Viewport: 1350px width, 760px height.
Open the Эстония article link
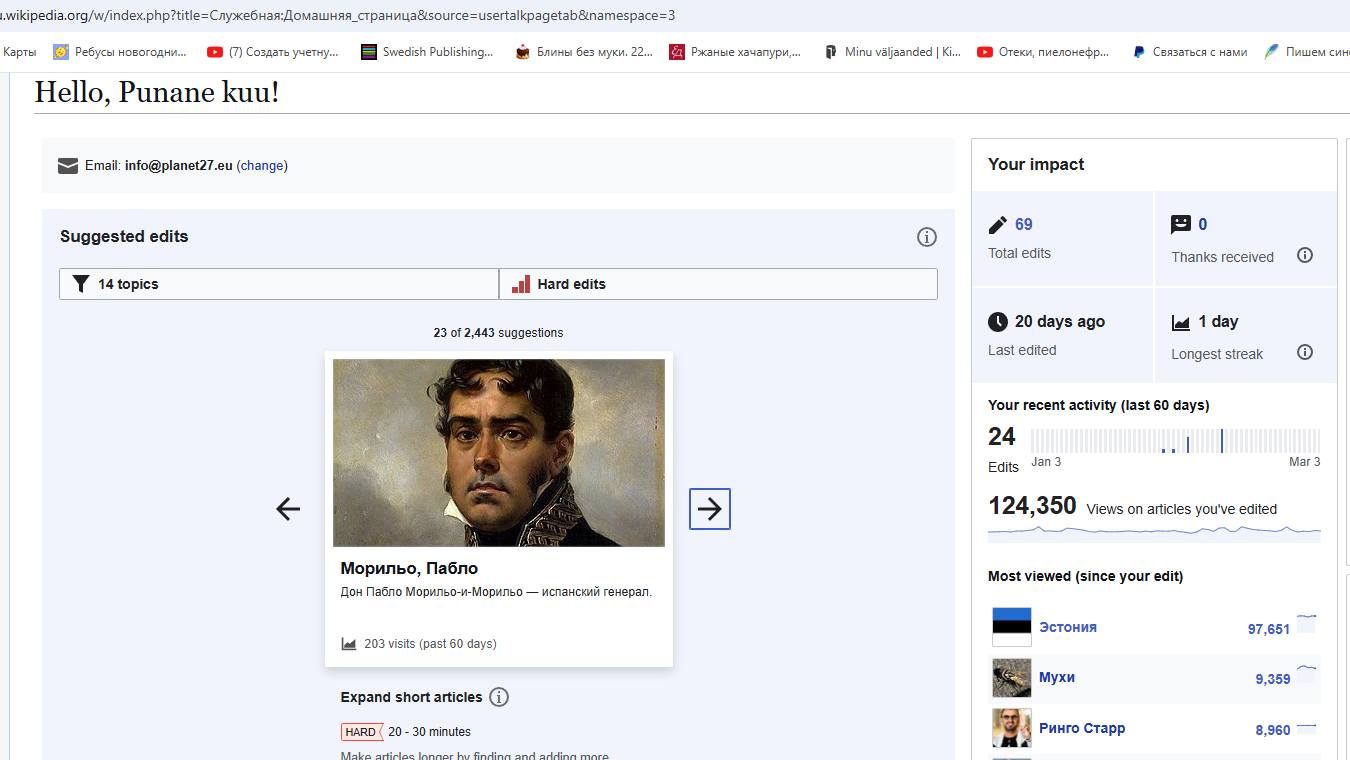pos(1067,627)
